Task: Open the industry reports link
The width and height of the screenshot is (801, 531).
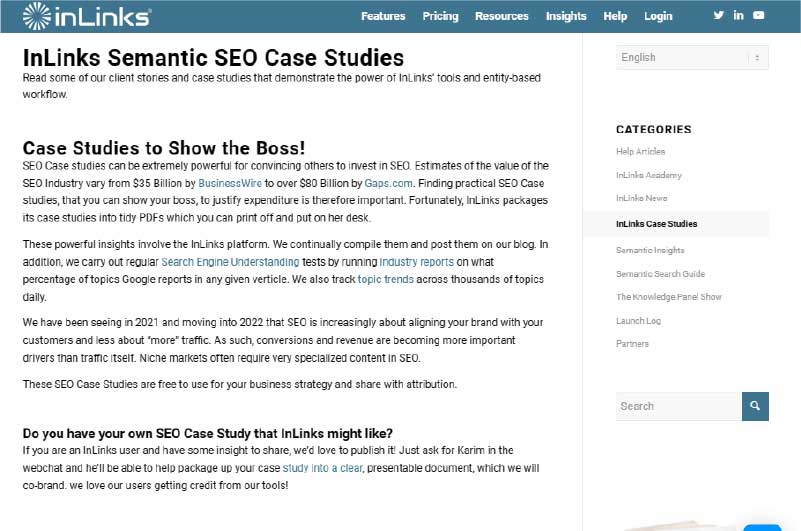Action: coord(416,262)
